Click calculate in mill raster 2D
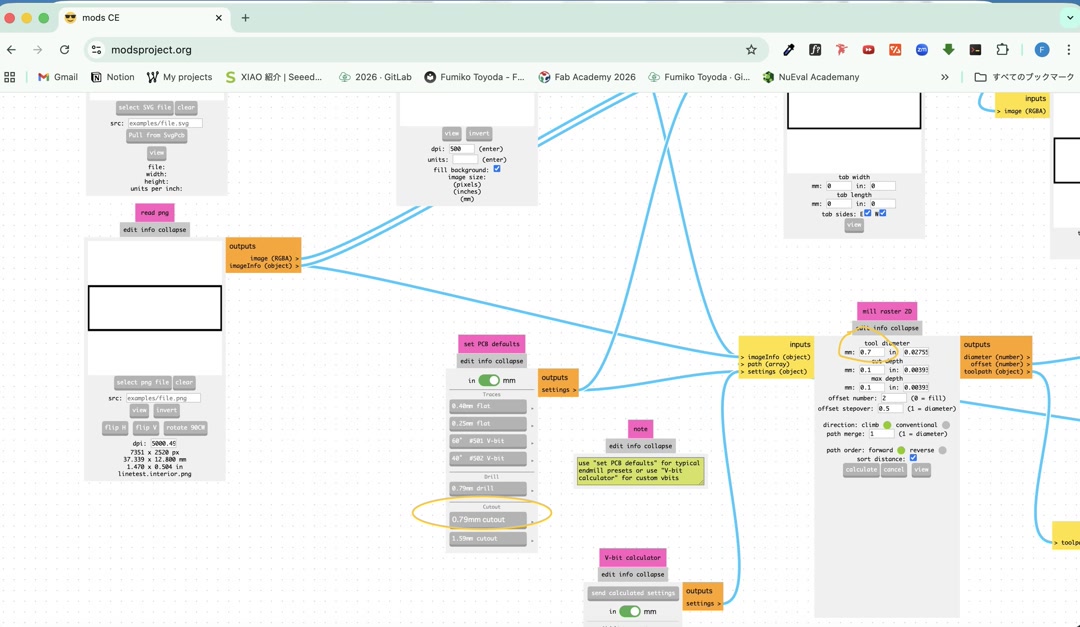1080x627 pixels. (861, 470)
